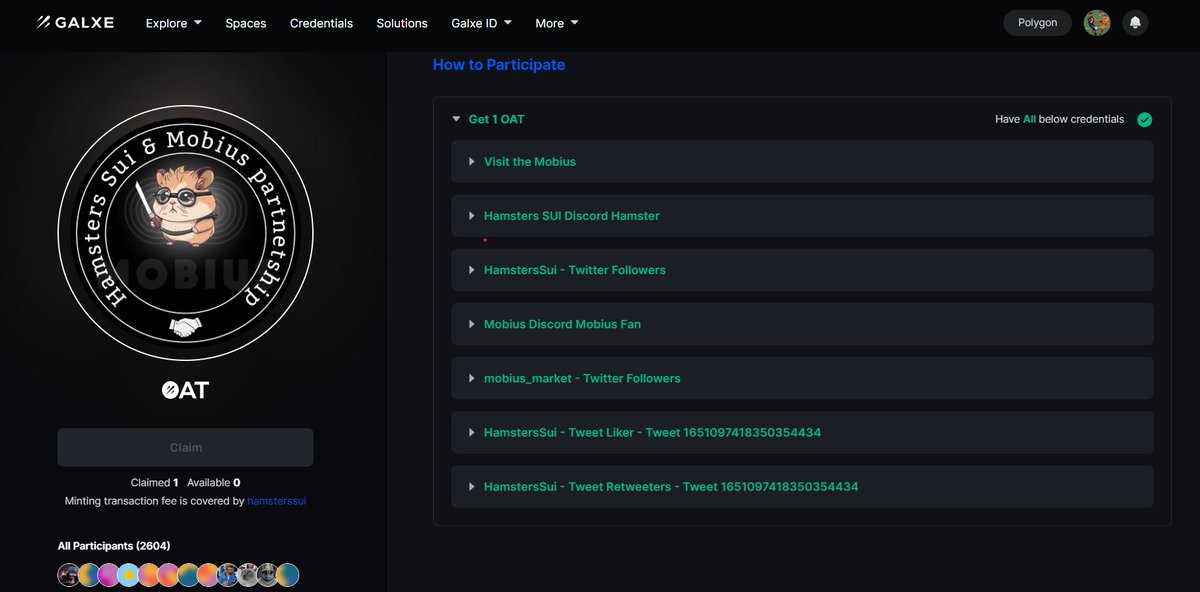Image resolution: width=1200 pixels, height=592 pixels.
Task: Open the user profile avatar
Action: 1097,23
